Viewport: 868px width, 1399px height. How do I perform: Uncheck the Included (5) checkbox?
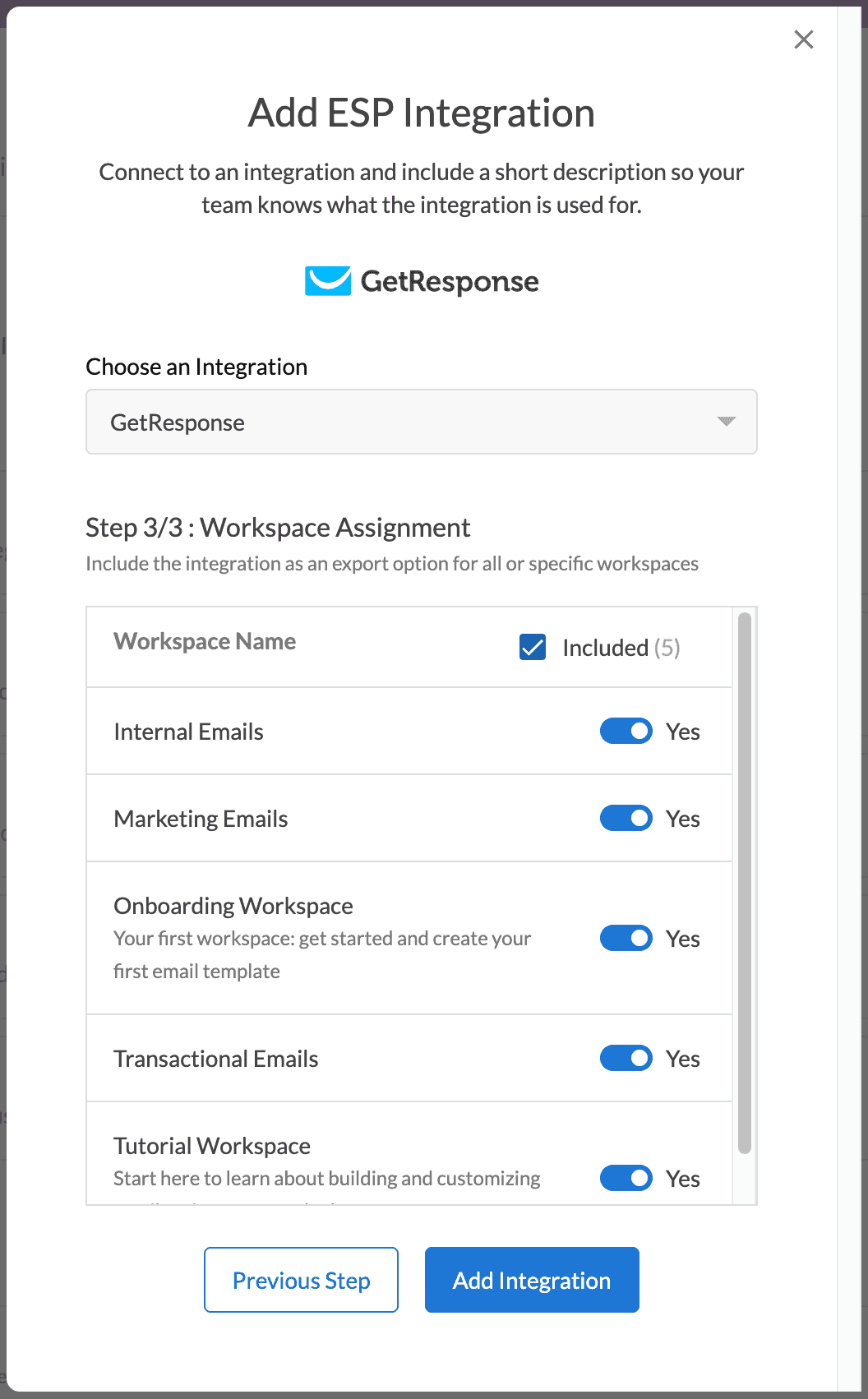[x=533, y=648]
